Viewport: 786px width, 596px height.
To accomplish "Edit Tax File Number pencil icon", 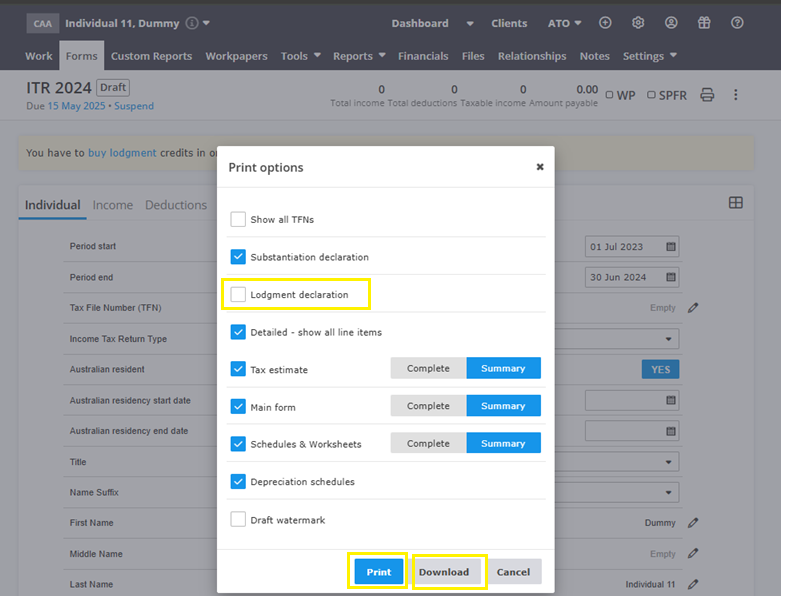I will (693, 308).
